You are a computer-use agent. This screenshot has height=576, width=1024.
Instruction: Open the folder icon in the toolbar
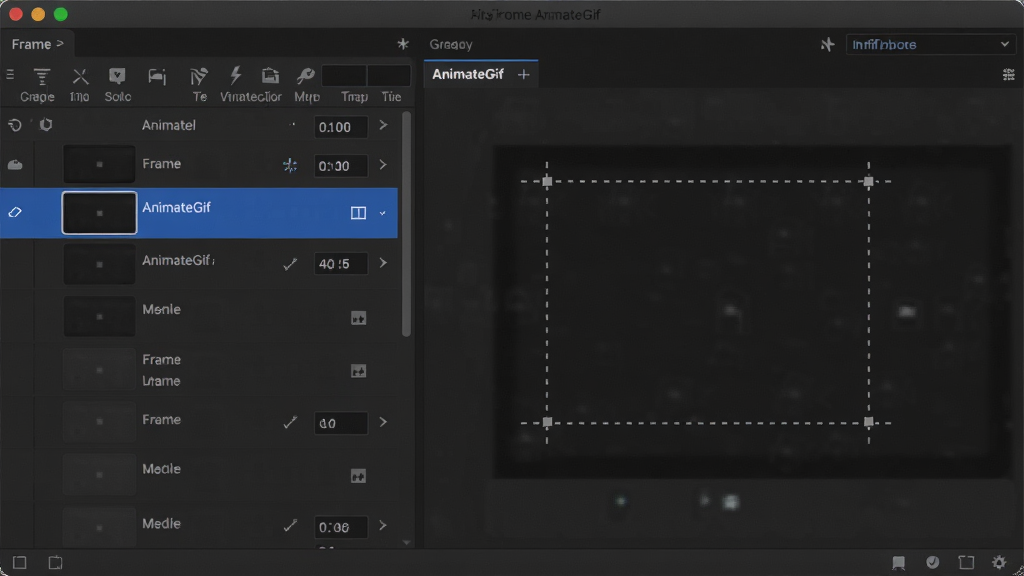(x=270, y=76)
